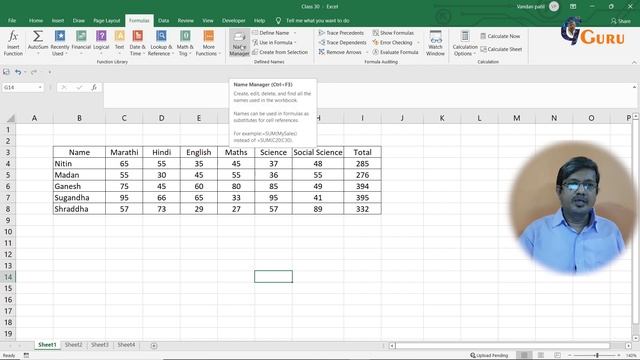
Task: Click the Name Box field
Action: point(19,87)
